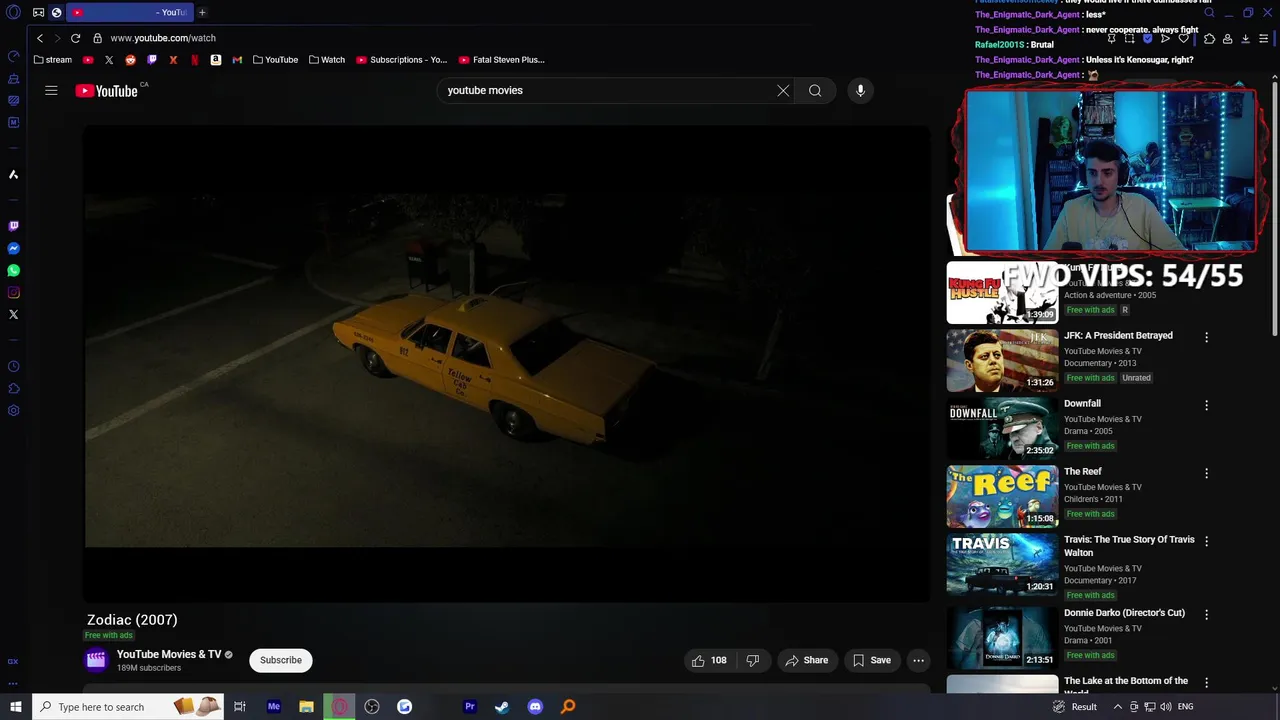
Task: Open OBS Studio from the taskbar
Action: tap(372, 707)
